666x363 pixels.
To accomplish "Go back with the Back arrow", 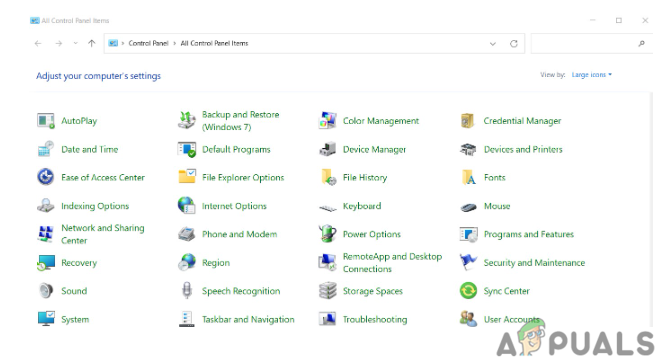I will point(38,43).
